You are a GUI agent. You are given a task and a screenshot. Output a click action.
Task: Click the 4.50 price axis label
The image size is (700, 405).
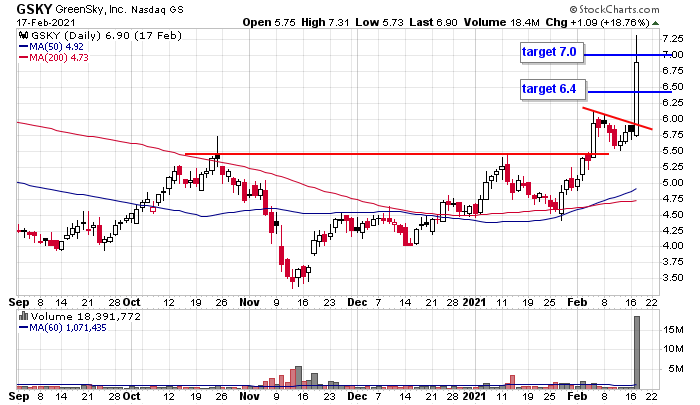673,215
